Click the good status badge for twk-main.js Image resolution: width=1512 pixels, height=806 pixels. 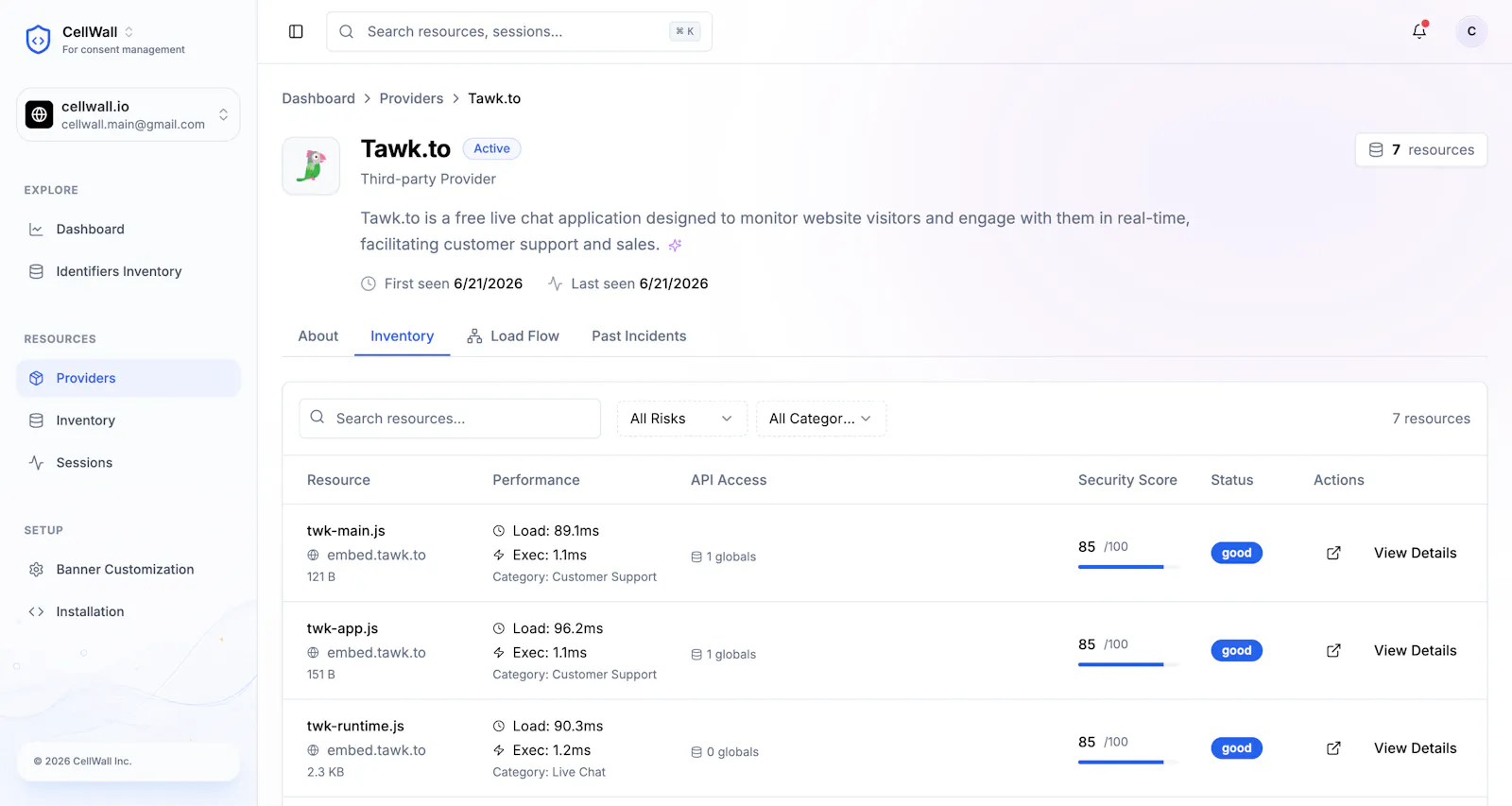(x=1236, y=553)
